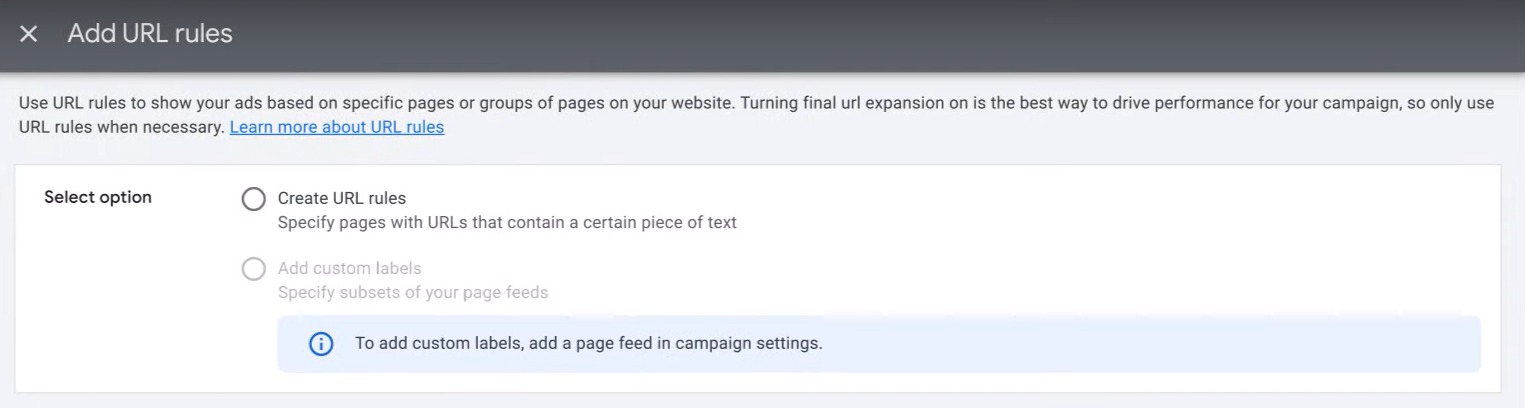Click the URL rules when necessary text

click(x=122, y=127)
